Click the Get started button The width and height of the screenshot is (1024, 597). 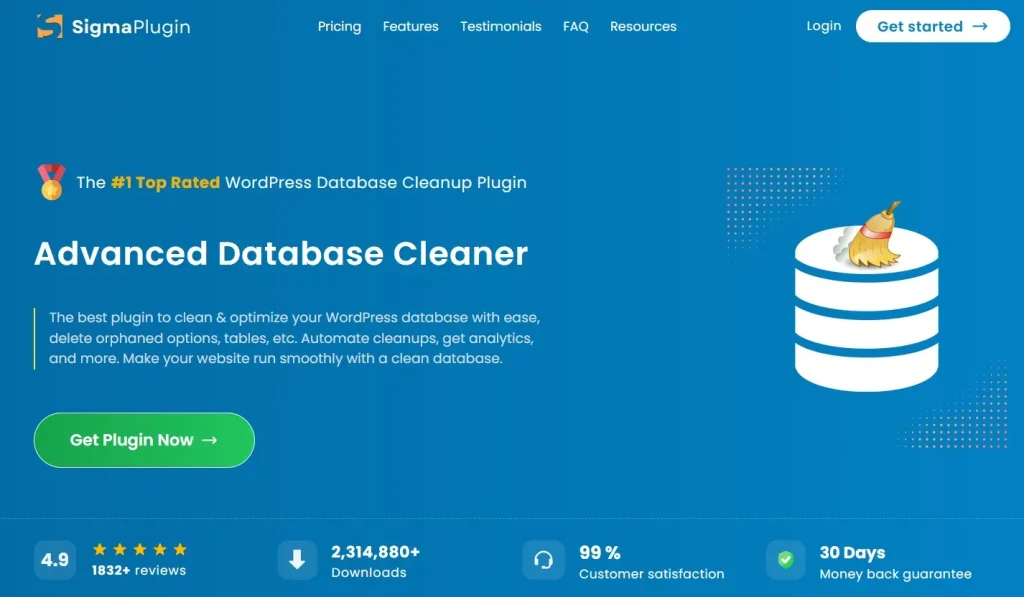pyautogui.click(x=933, y=26)
